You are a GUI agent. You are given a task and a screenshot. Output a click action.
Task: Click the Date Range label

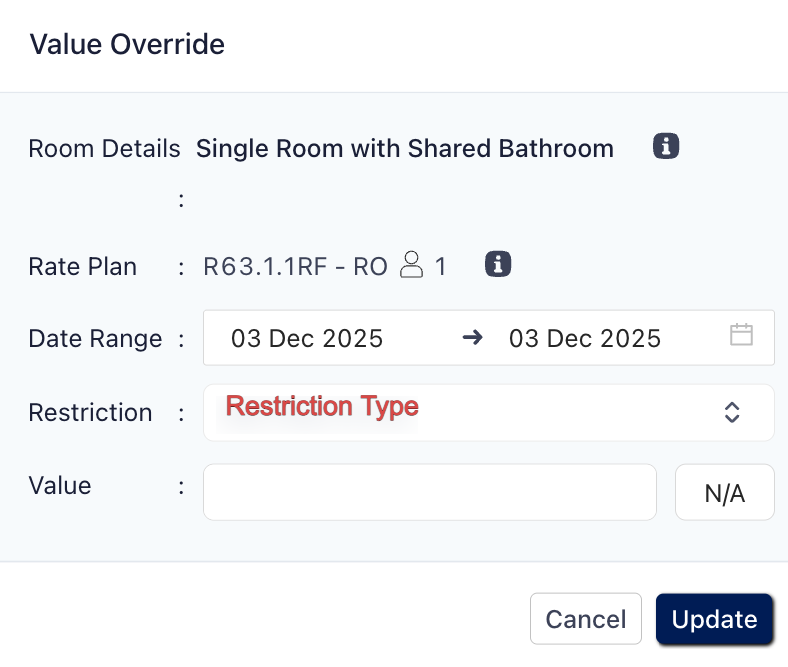click(x=95, y=338)
